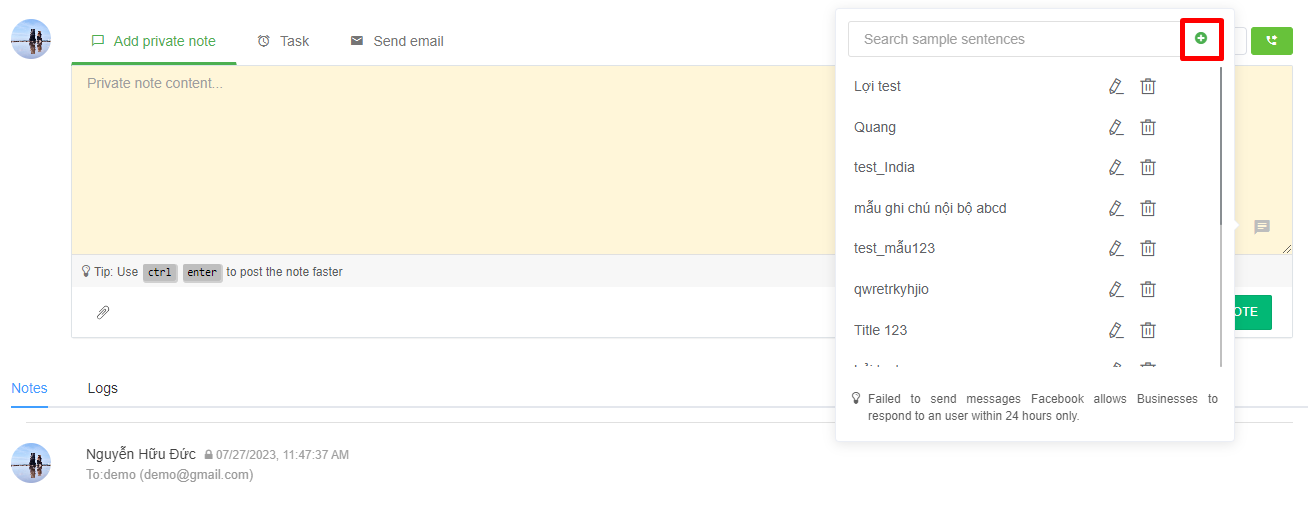Click the paperclip attachment icon
Screen dimensions: 1310x505
click(102, 313)
